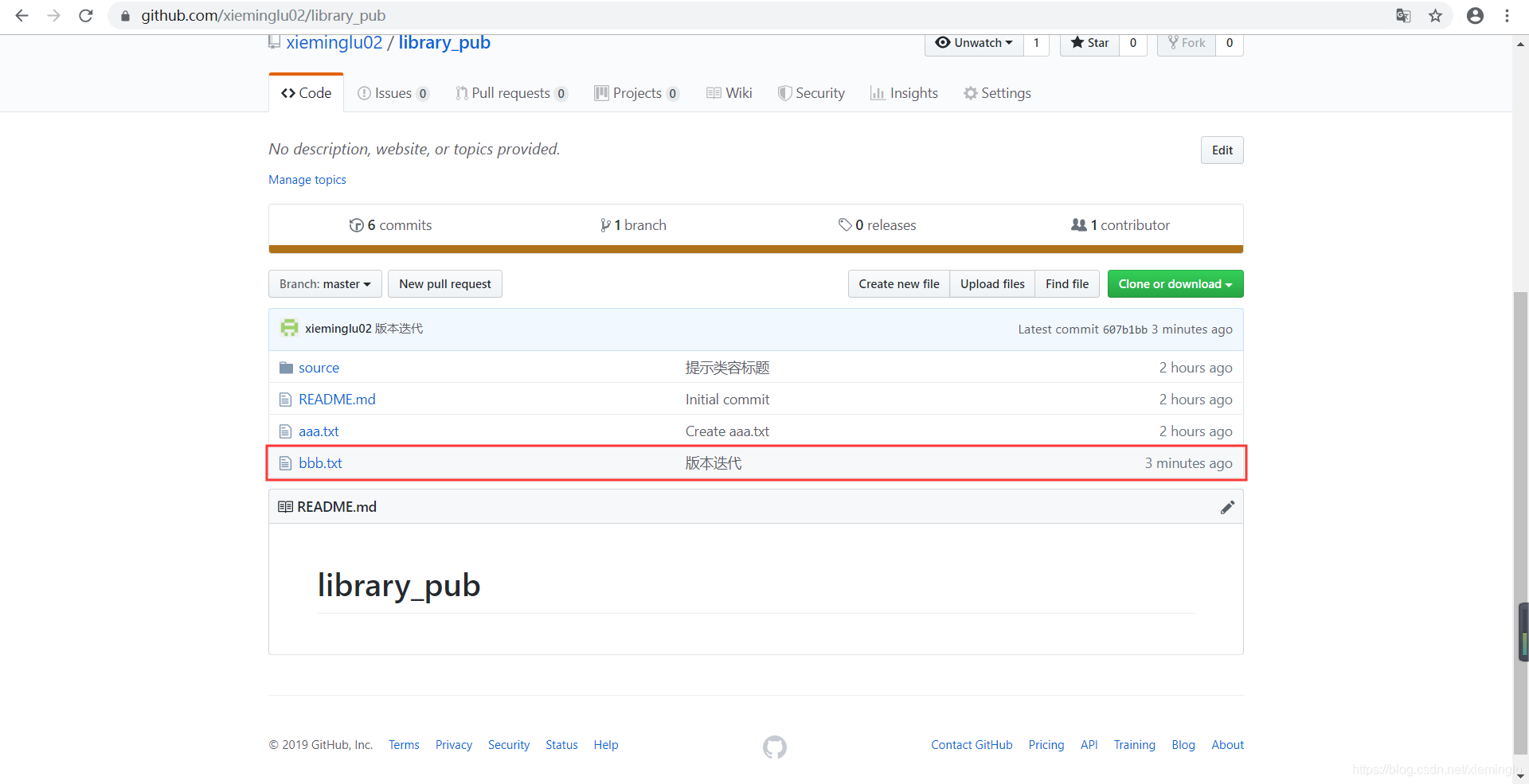Open the 0 releases link
The image size is (1529, 784).
[x=877, y=225]
